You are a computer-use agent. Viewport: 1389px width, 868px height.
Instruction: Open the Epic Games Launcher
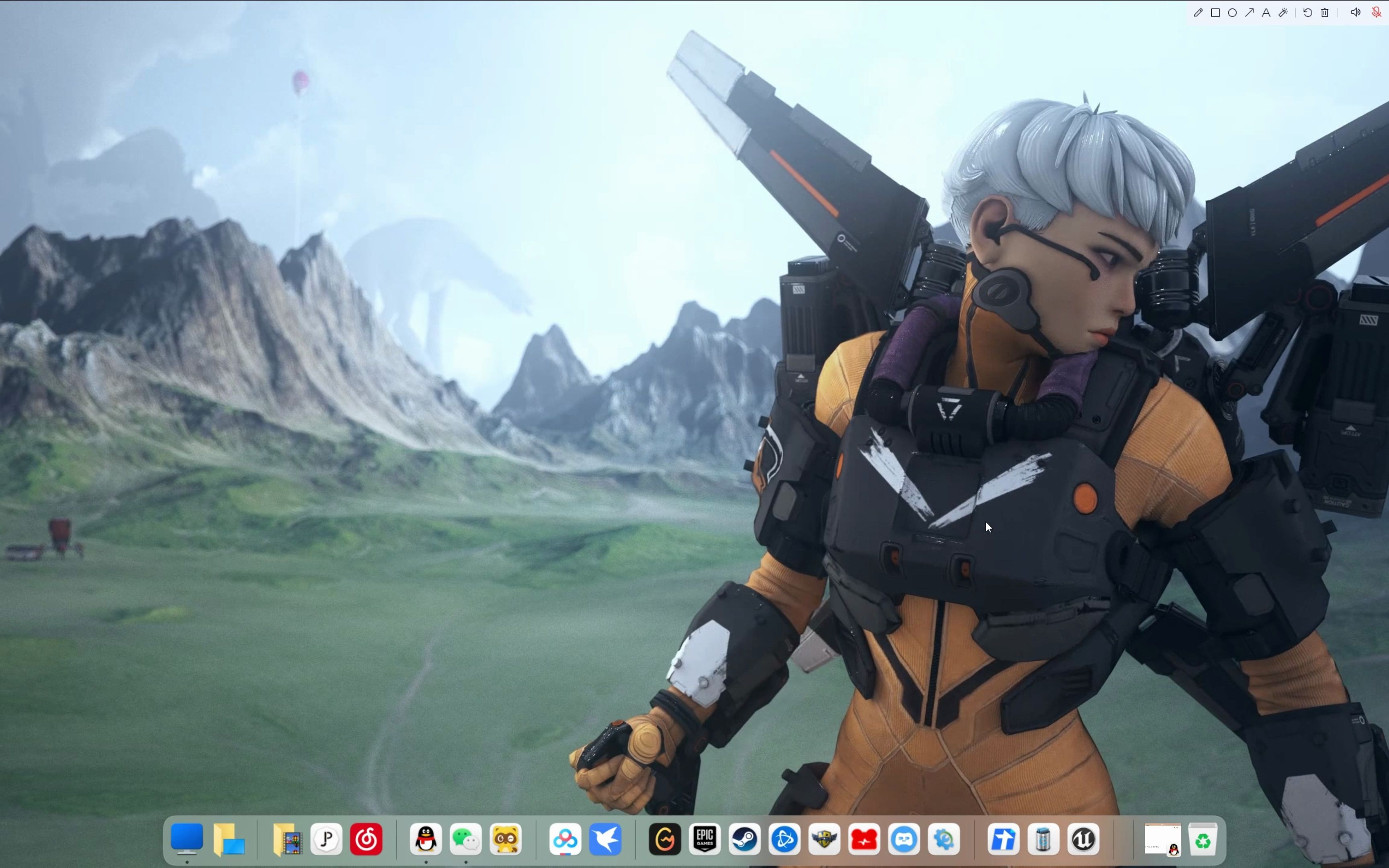coord(705,839)
